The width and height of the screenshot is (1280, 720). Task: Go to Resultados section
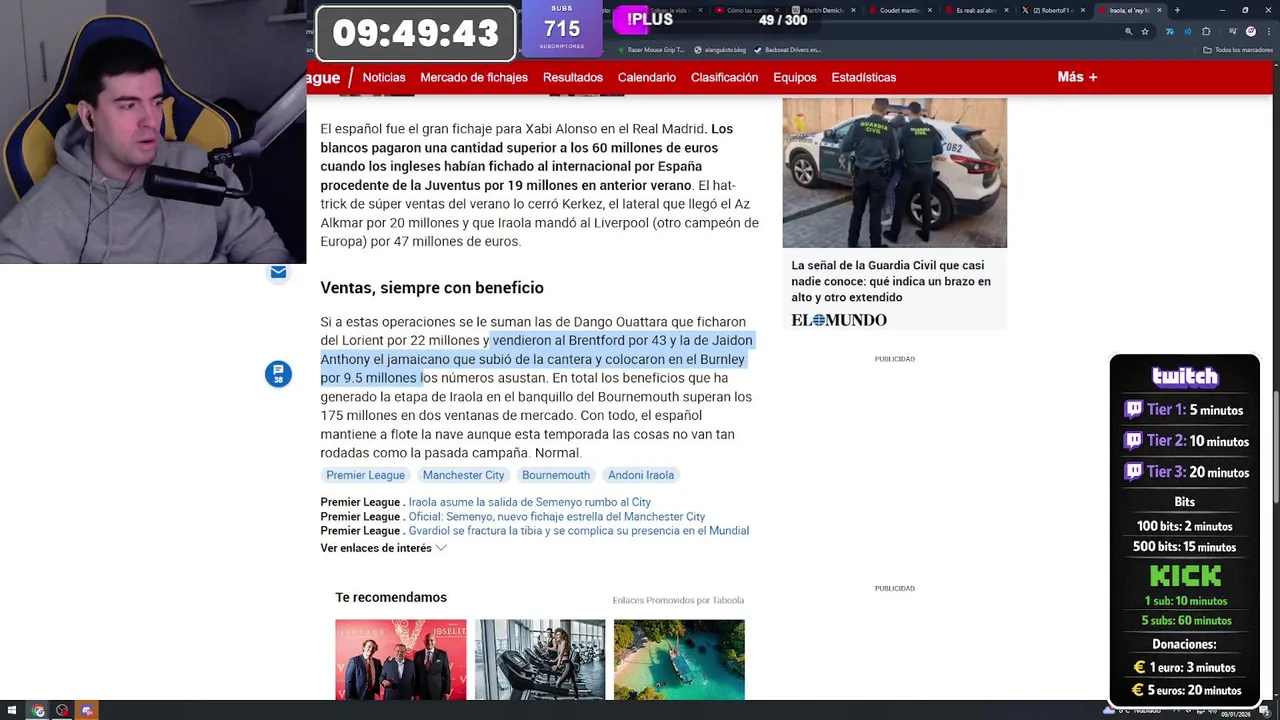pyautogui.click(x=573, y=77)
